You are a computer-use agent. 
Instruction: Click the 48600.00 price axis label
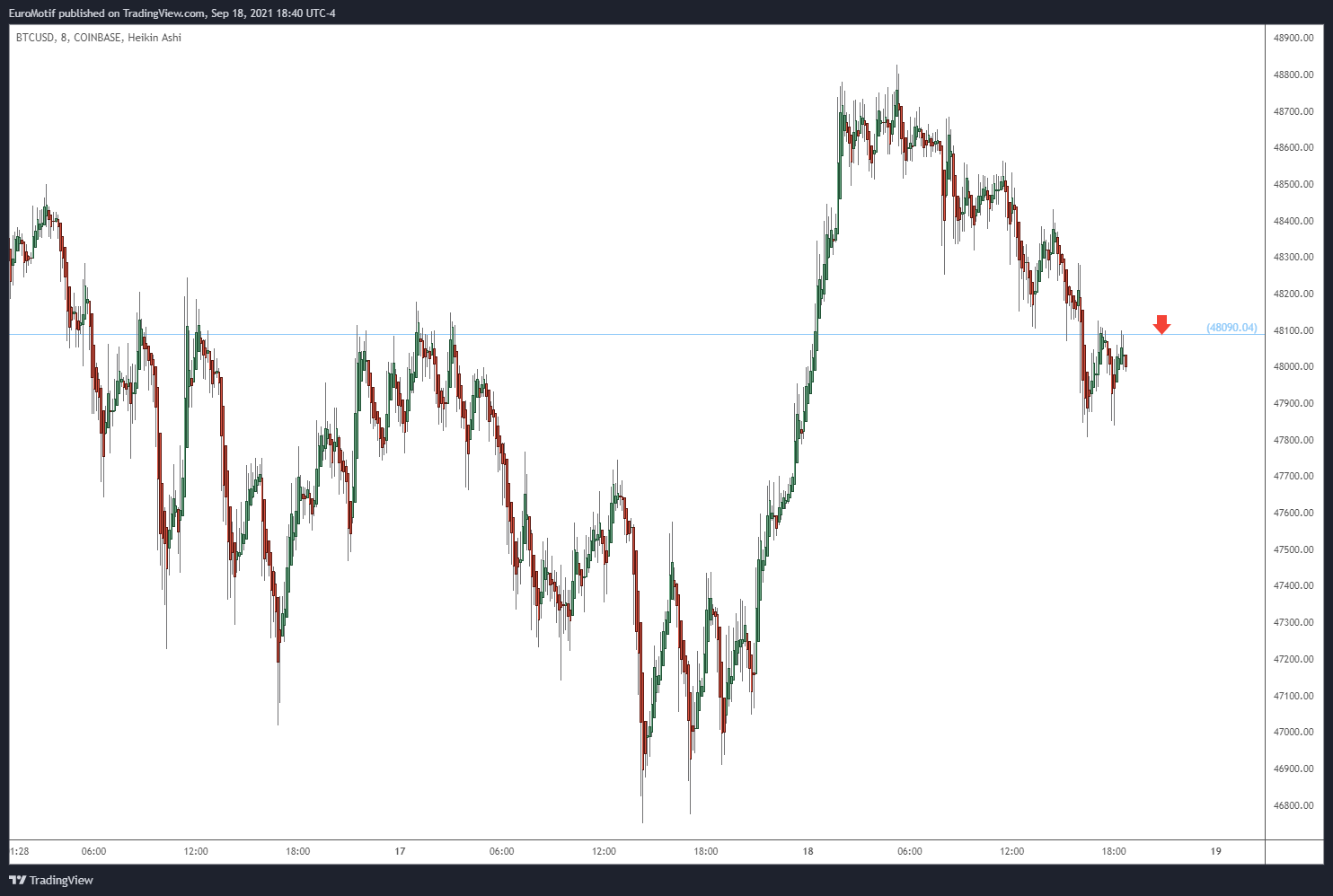[1293, 147]
